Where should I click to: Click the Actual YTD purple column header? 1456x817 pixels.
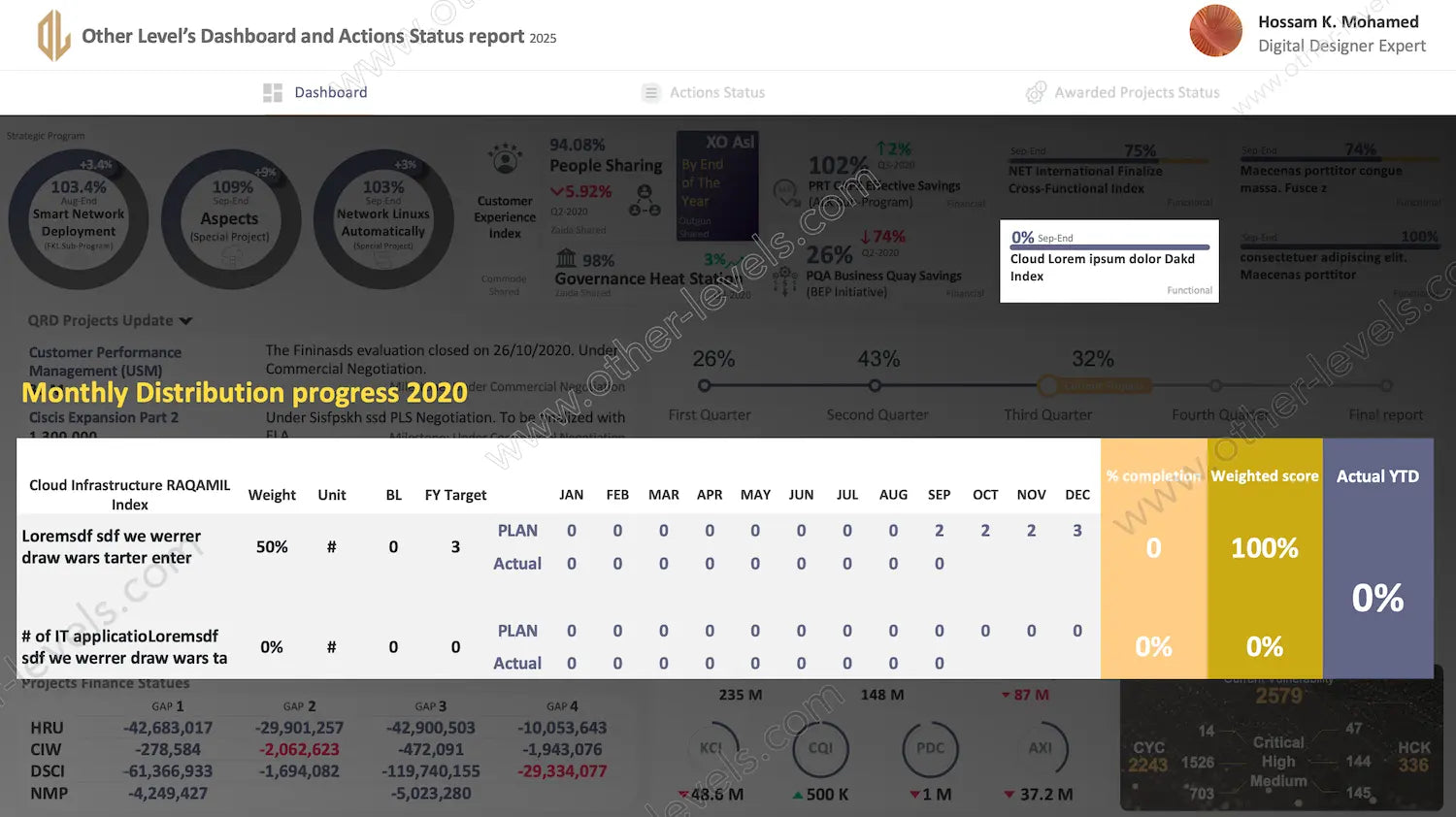[x=1377, y=476]
